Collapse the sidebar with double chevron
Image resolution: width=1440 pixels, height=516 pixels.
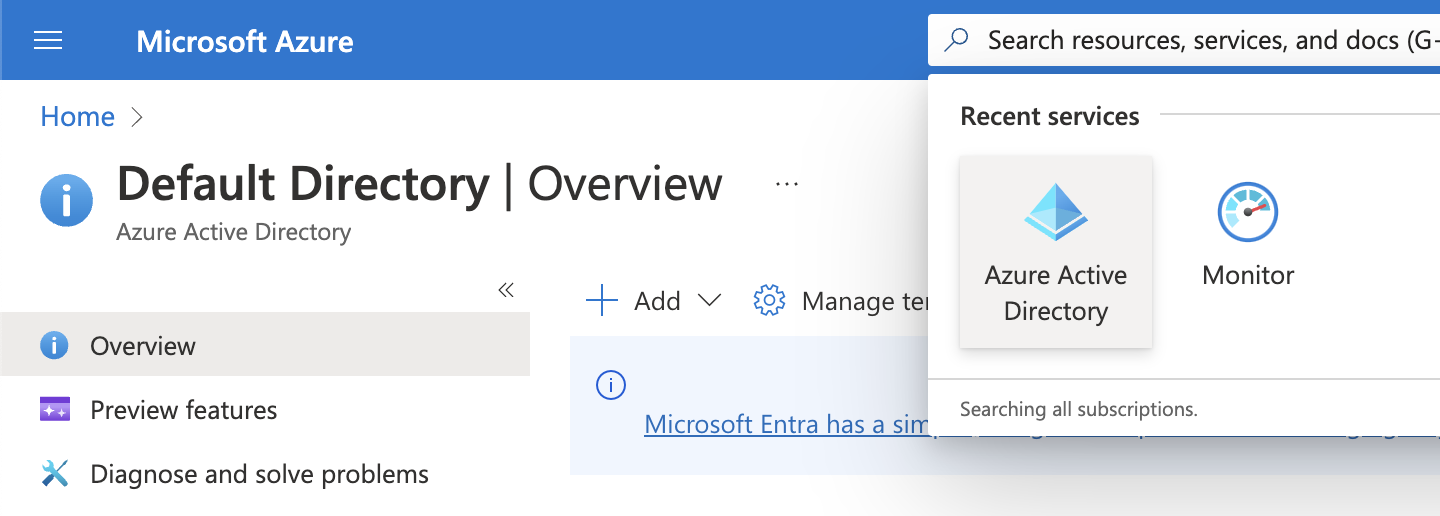click(x=506, y=290)
